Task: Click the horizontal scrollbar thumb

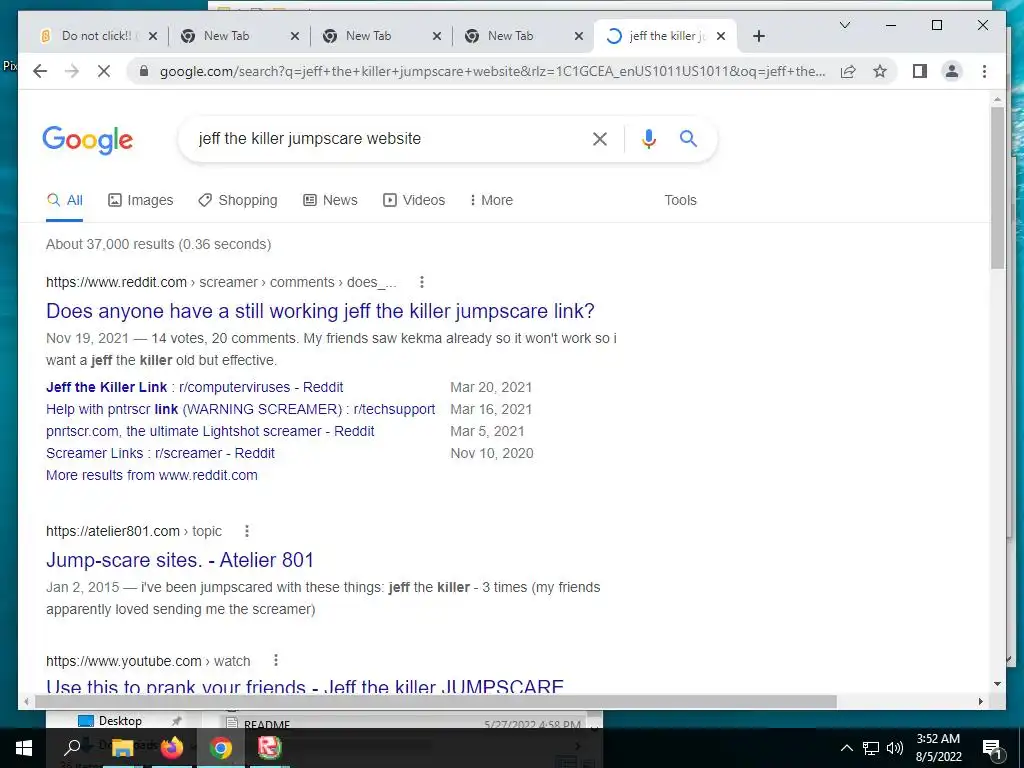Action: (436, 701)
